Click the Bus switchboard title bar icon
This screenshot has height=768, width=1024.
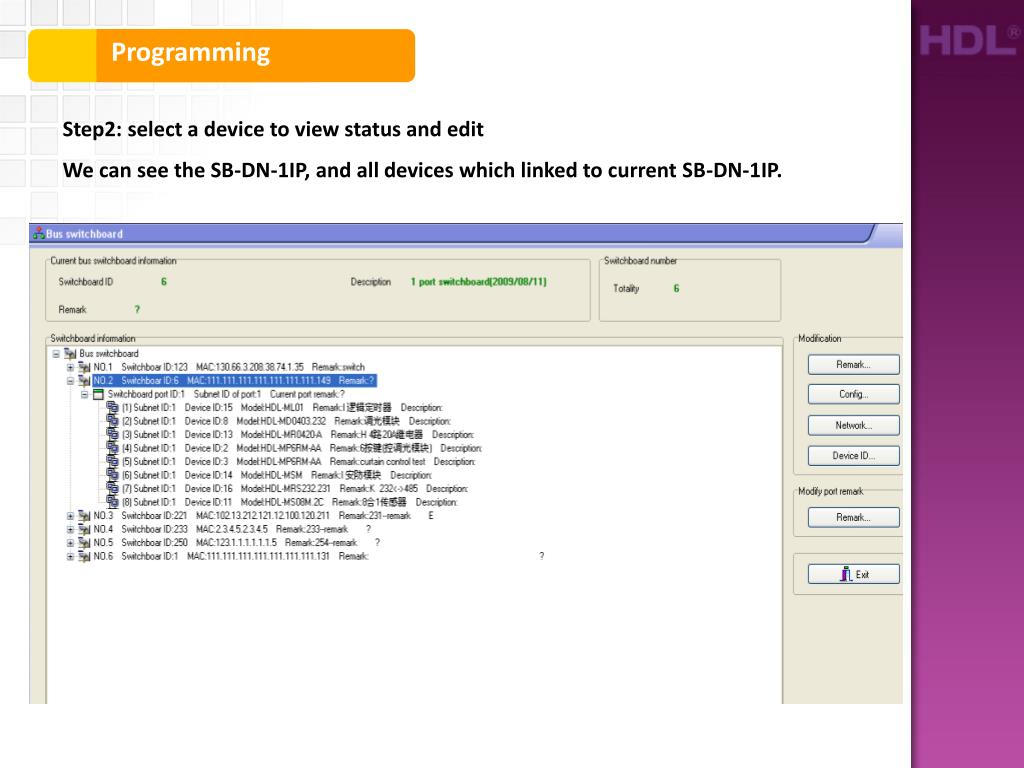(39, 233)
